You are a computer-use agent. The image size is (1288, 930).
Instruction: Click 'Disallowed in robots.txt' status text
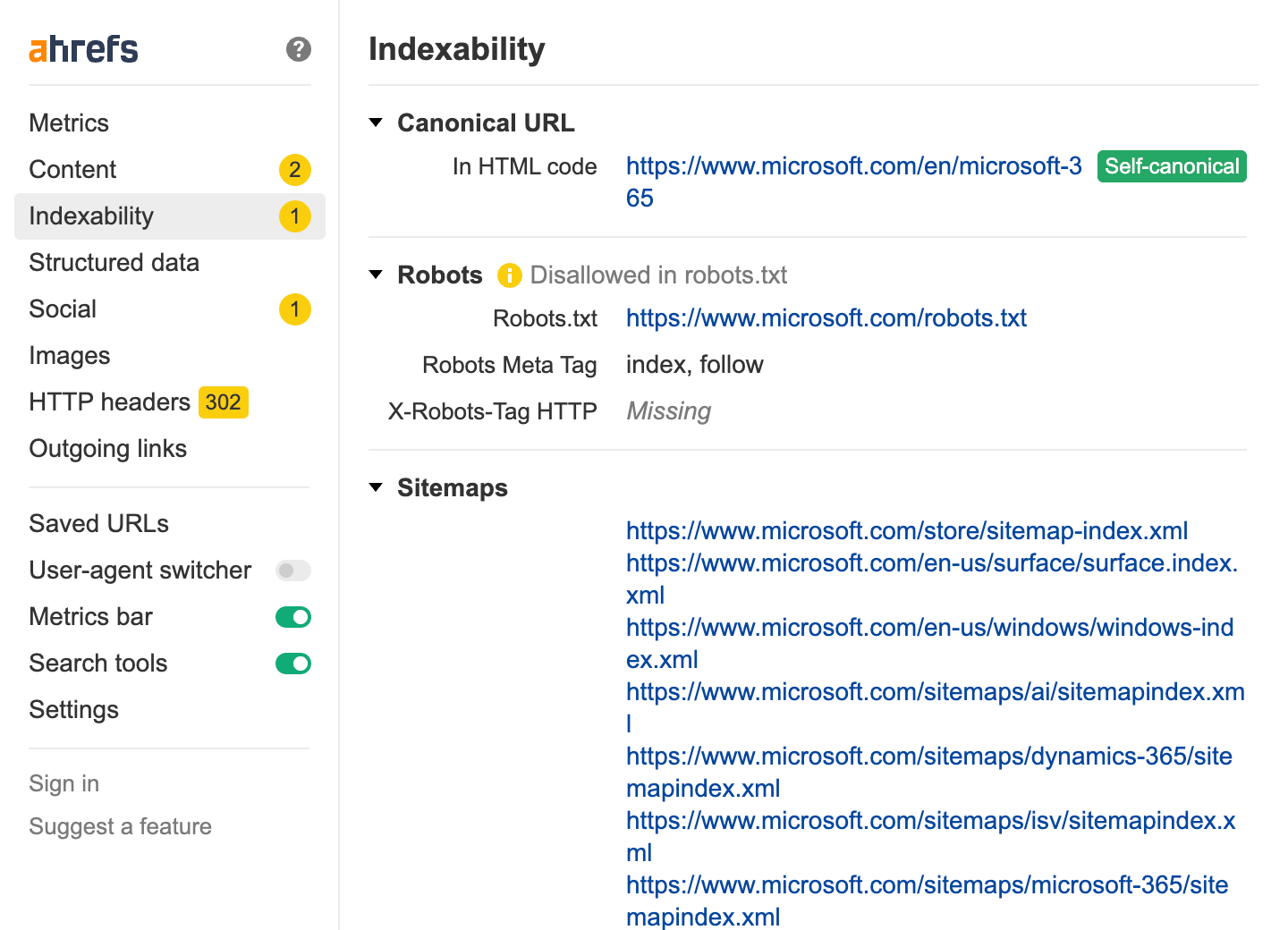pos(658,275)
